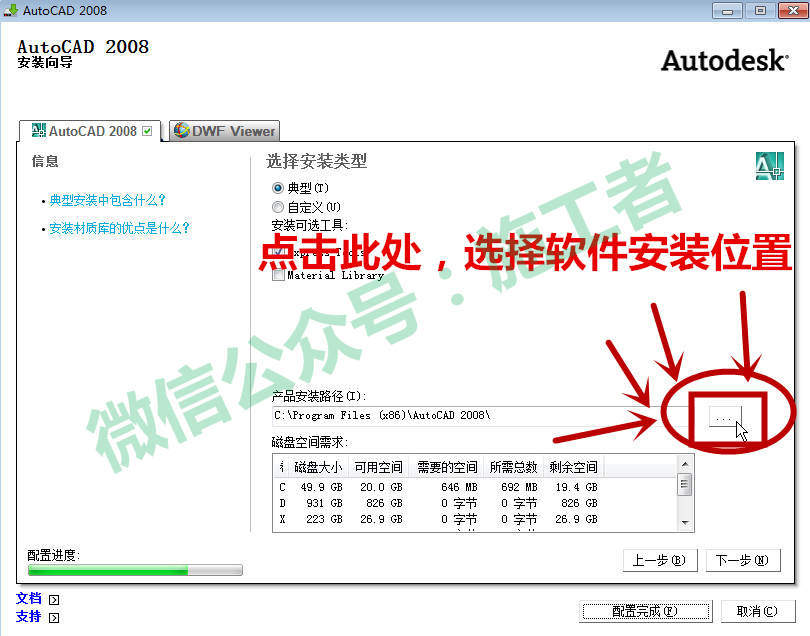Viewport: 810px width, 636px height.
Task: Click the 646 MB required space cell
Action: pos(459,487)
